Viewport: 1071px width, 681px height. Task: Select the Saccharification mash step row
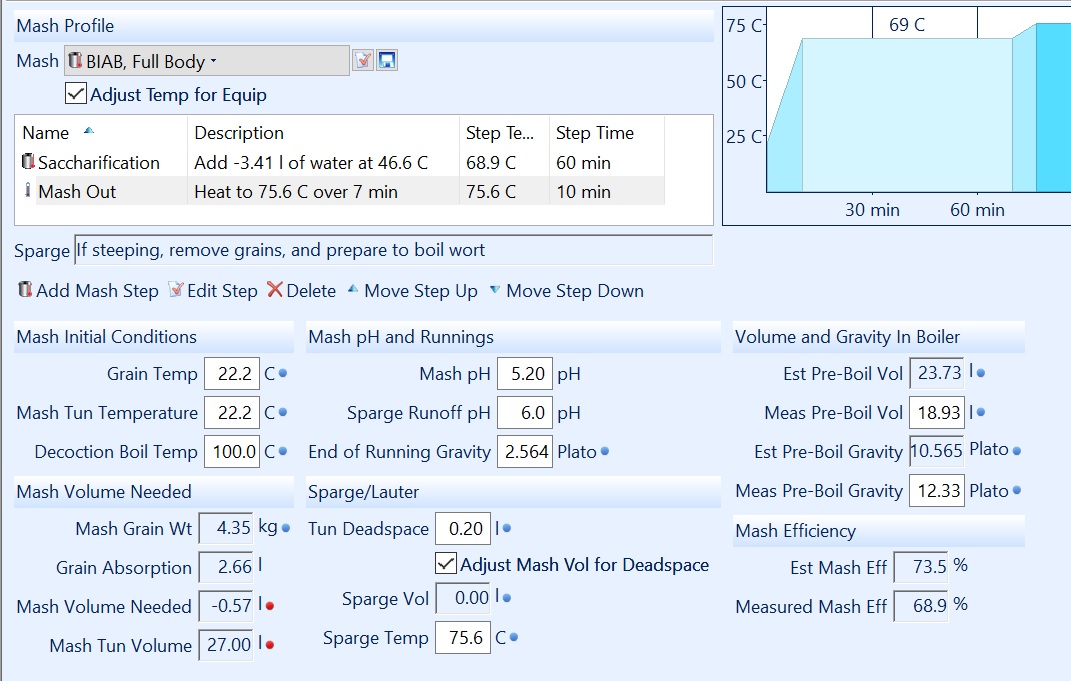98,162
